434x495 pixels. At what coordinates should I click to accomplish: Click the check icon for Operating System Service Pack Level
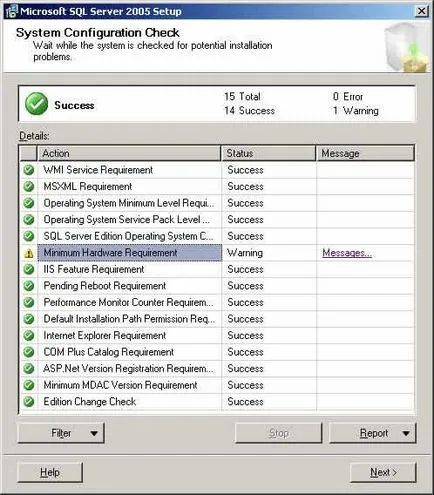(29, 220)
